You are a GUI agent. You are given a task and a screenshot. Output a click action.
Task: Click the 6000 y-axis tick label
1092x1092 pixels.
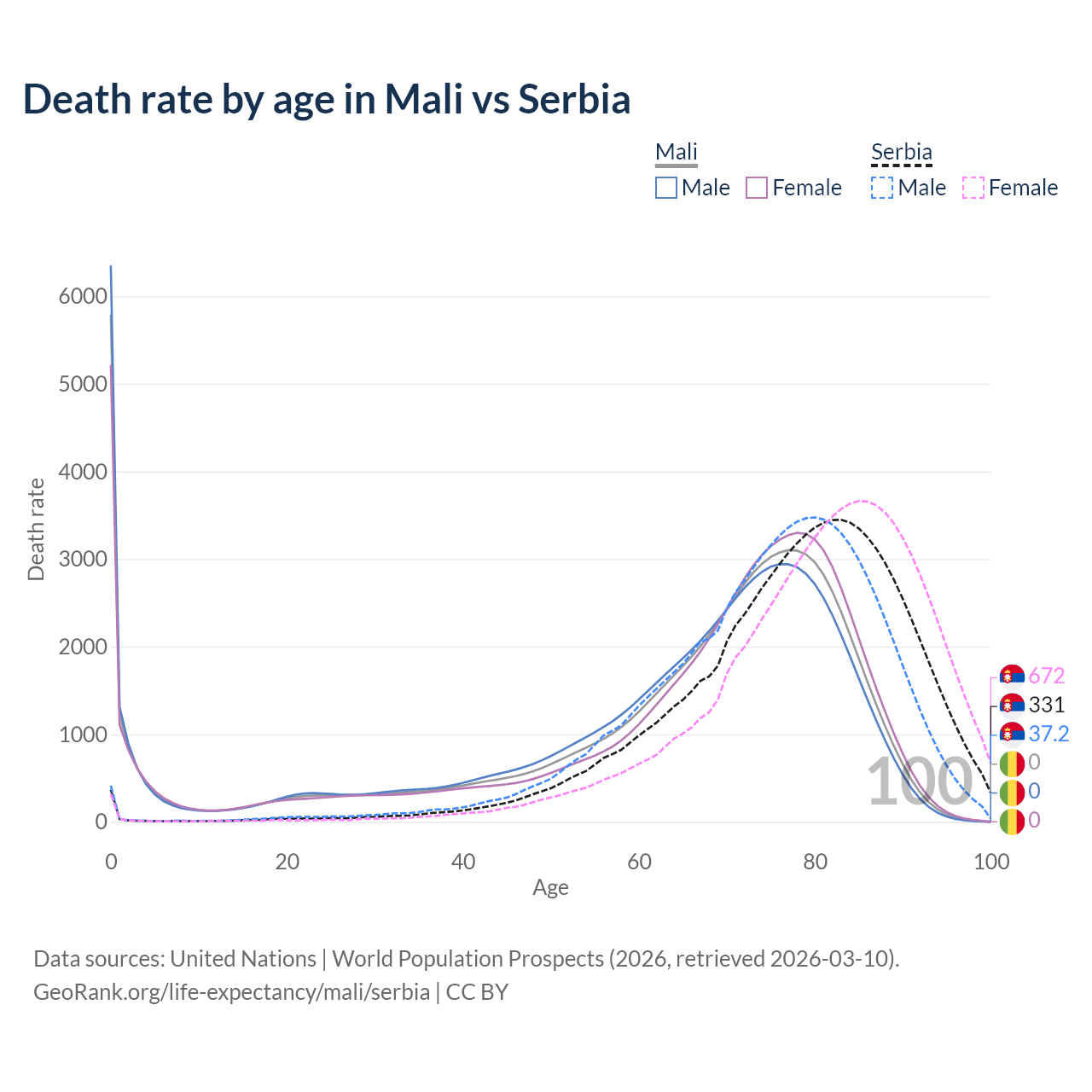[83, 297]
